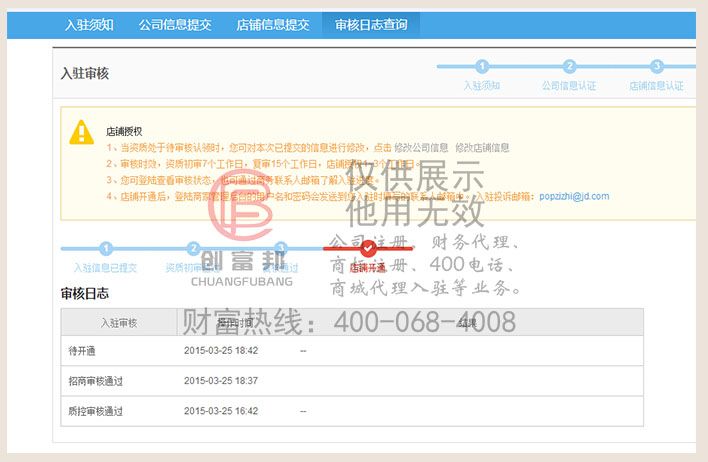Open the popzizhi@jd.com email link

tap(573, 196)
